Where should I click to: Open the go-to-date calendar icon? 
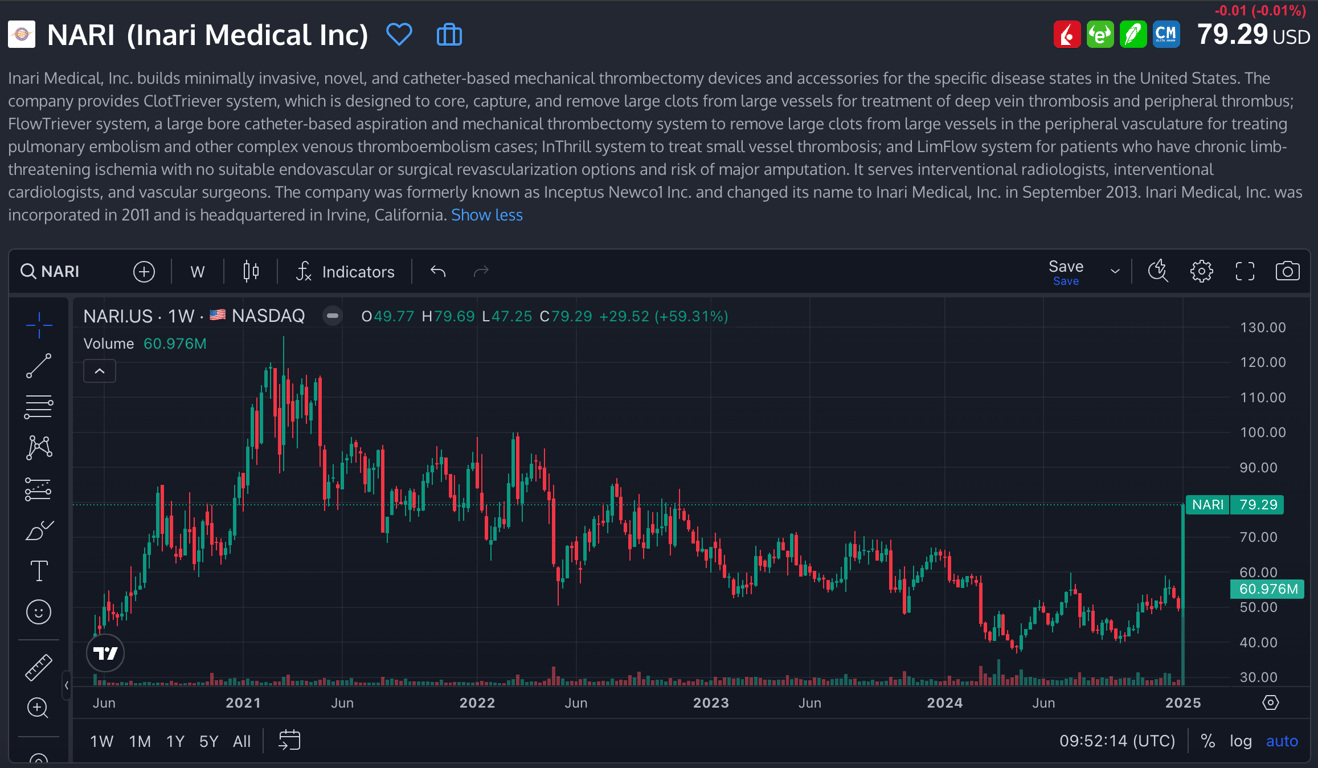click(289, 741)
